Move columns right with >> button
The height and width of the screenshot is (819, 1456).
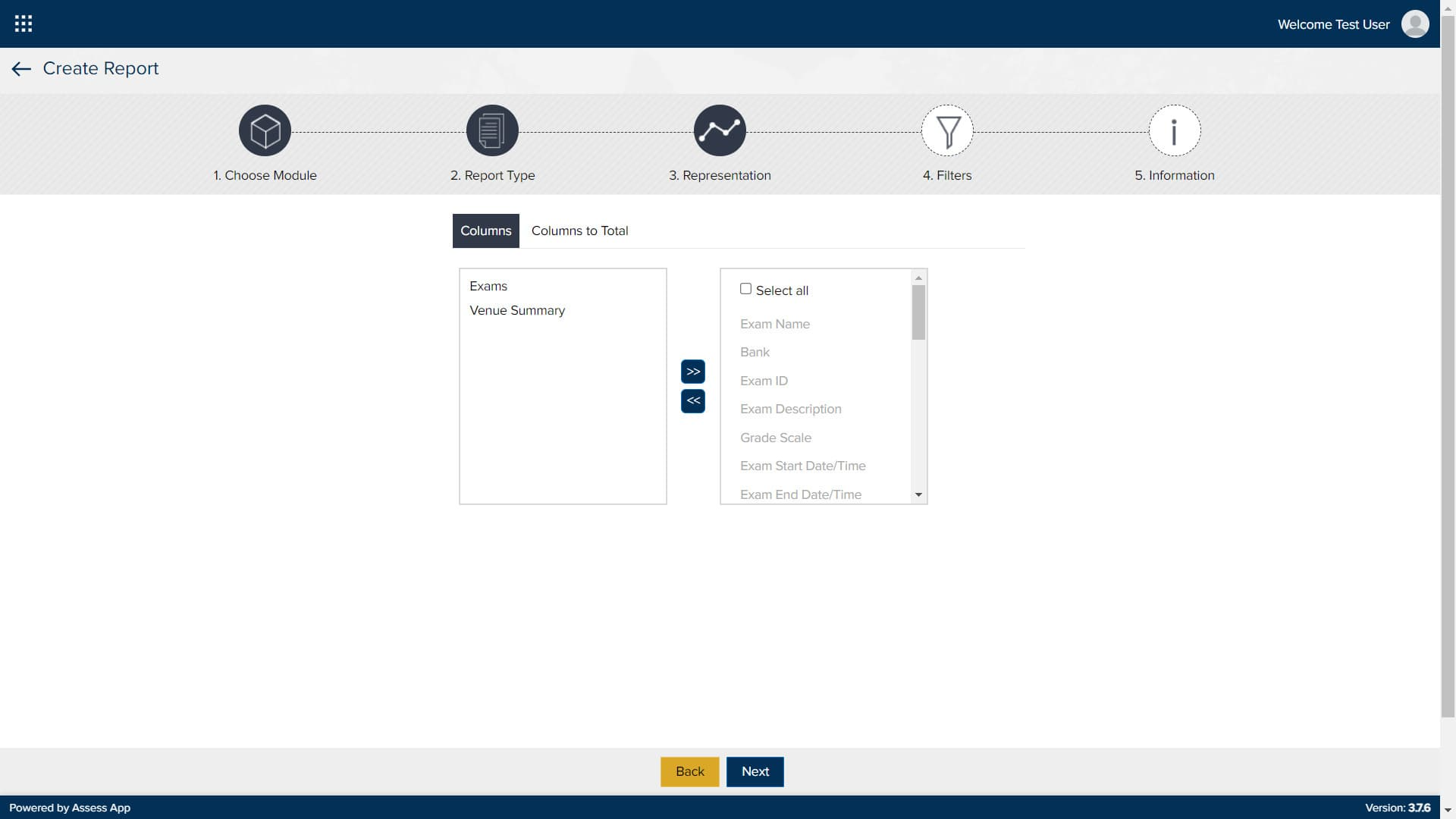(692, 372)
